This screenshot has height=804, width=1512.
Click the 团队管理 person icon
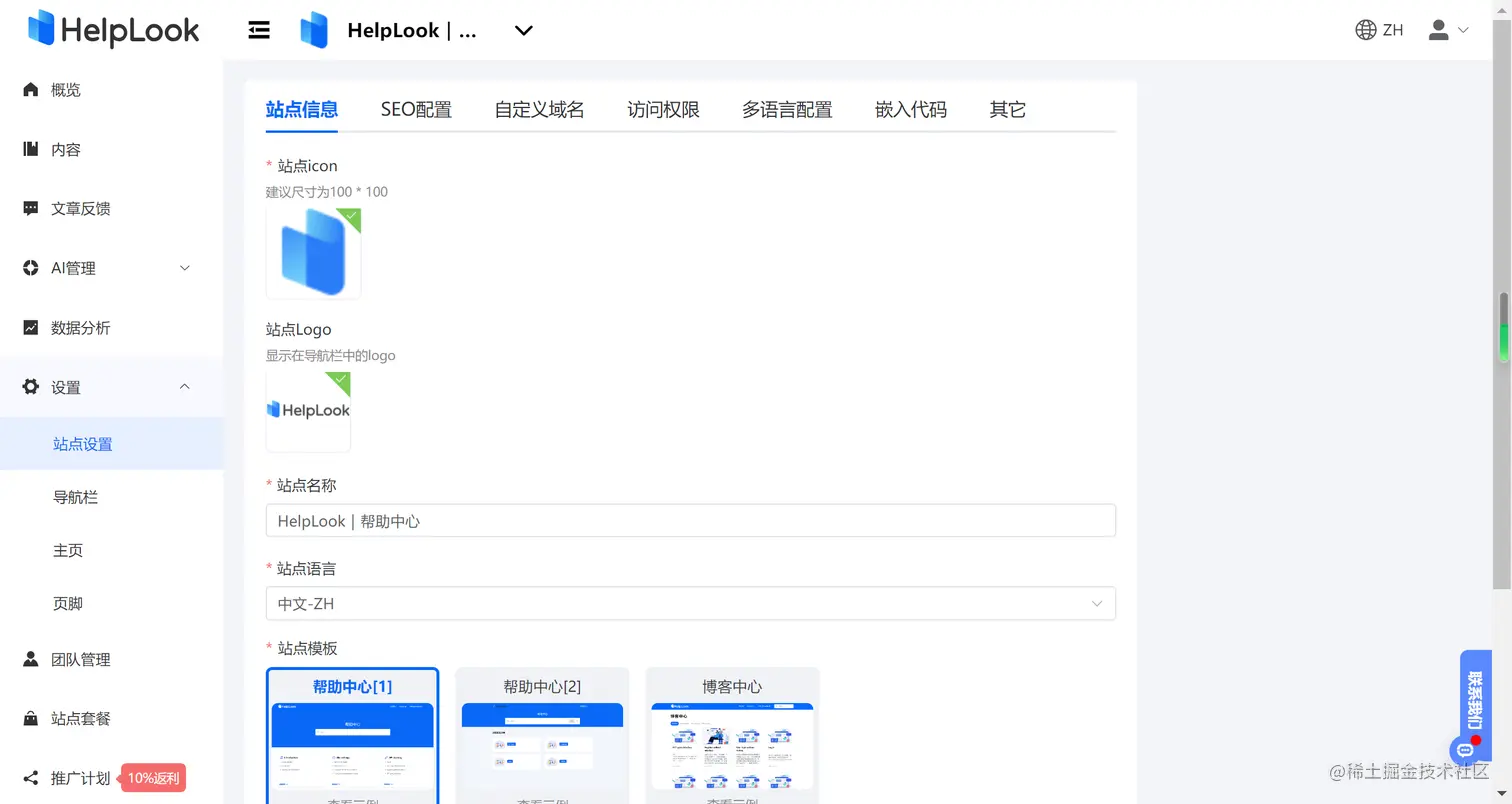pyautogui.click(x=31, y=659)
